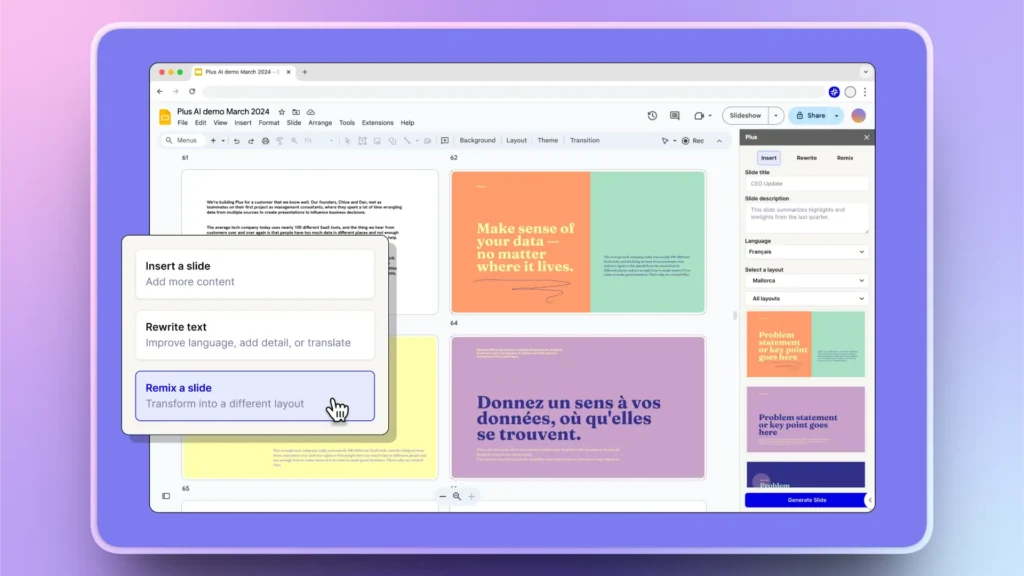Toggle the filmstrip view icon at bottom left
1024x576 pixels.
[x=166, y=496]
